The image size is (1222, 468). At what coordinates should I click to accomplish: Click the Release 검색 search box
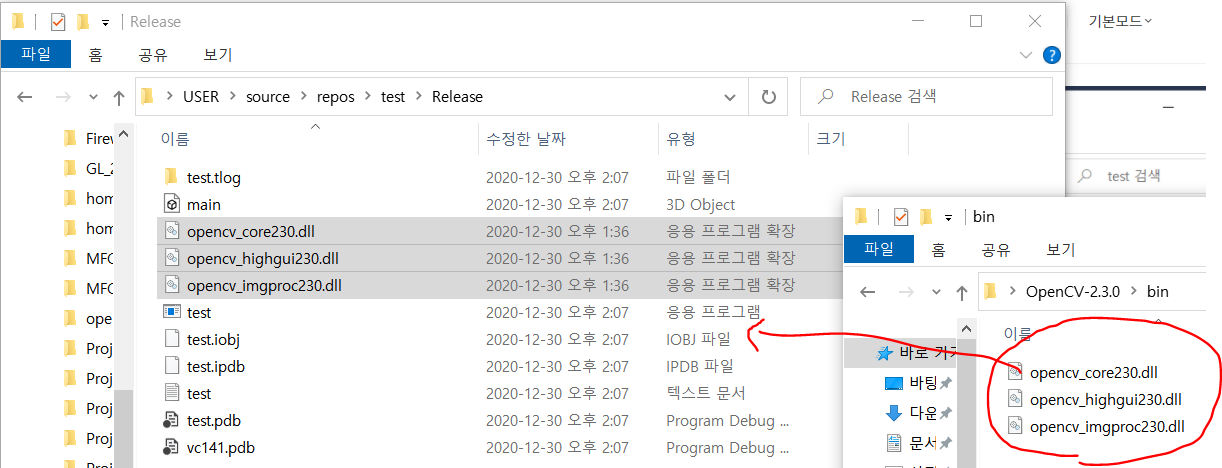coord(926,97)
